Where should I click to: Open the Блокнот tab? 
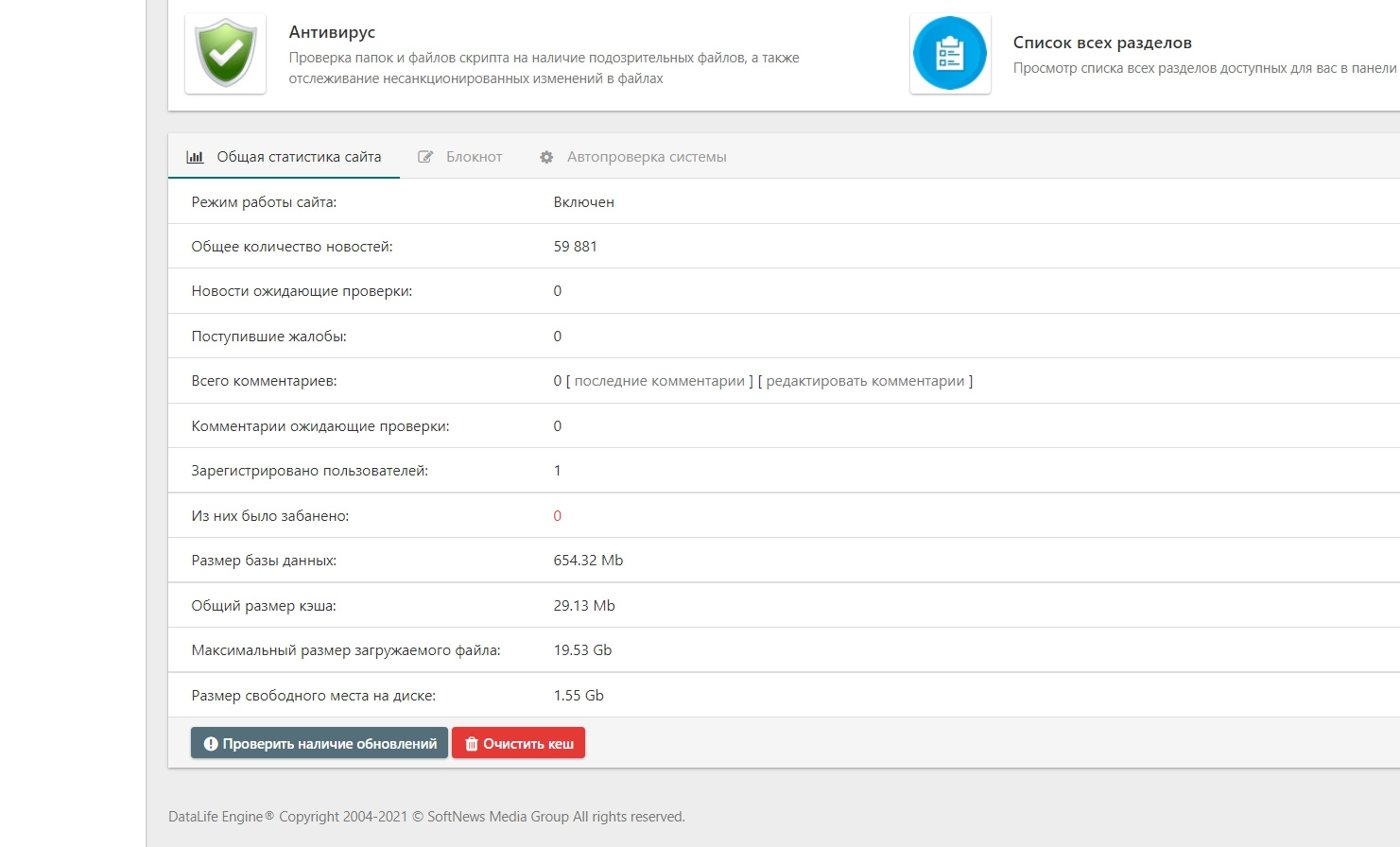pyautogui.click(x=474, y=157)
